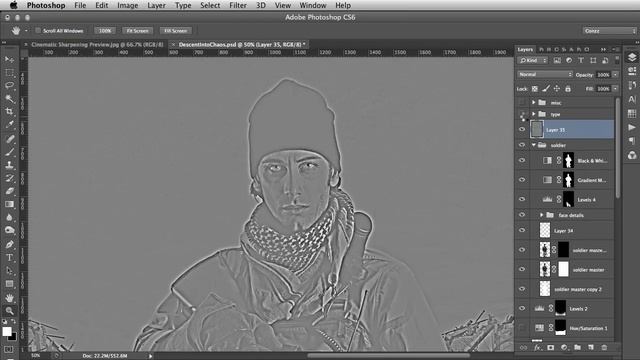
Task: Select the Dodge tool
Action: [9, 230]
